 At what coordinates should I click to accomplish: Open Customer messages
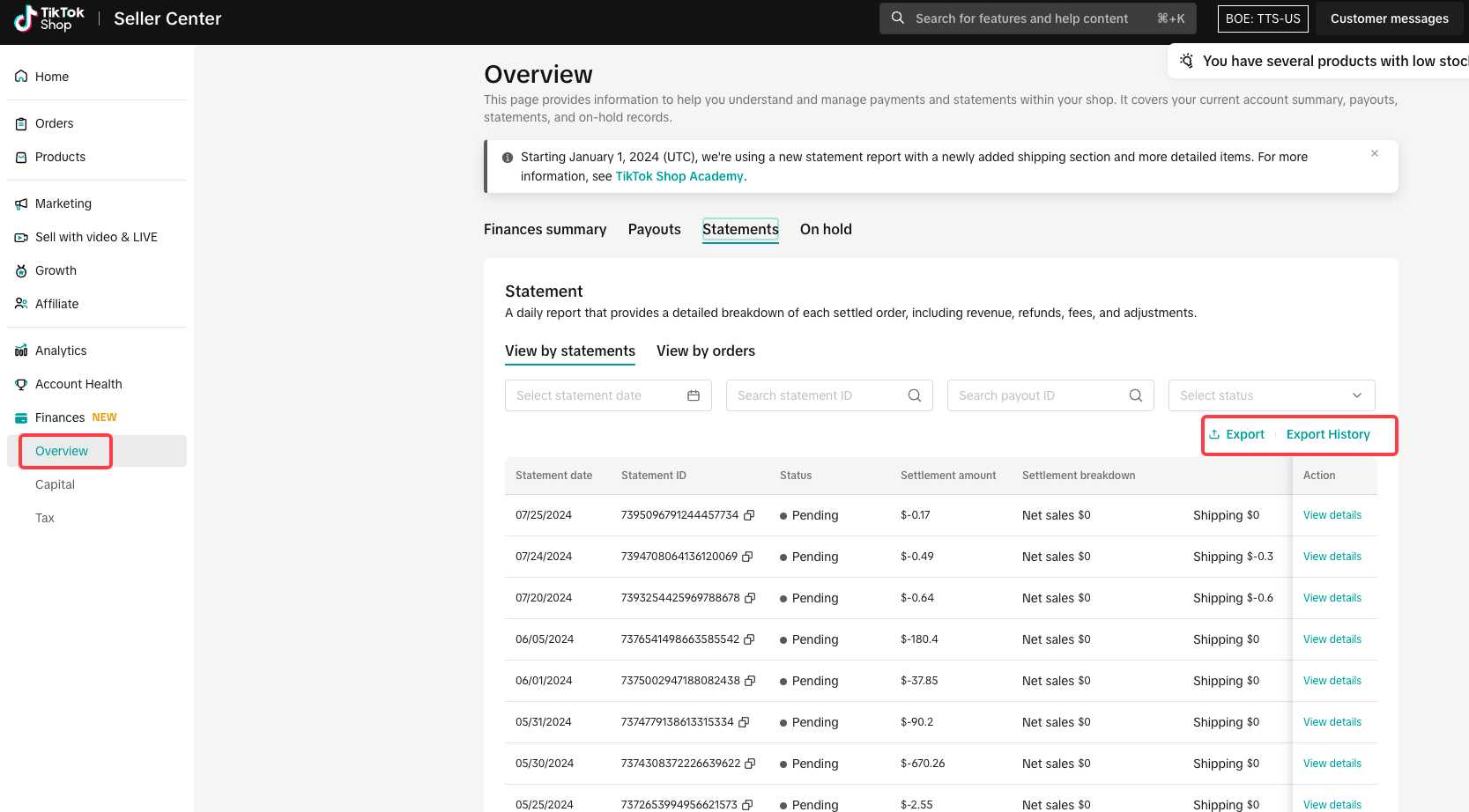1389,18
